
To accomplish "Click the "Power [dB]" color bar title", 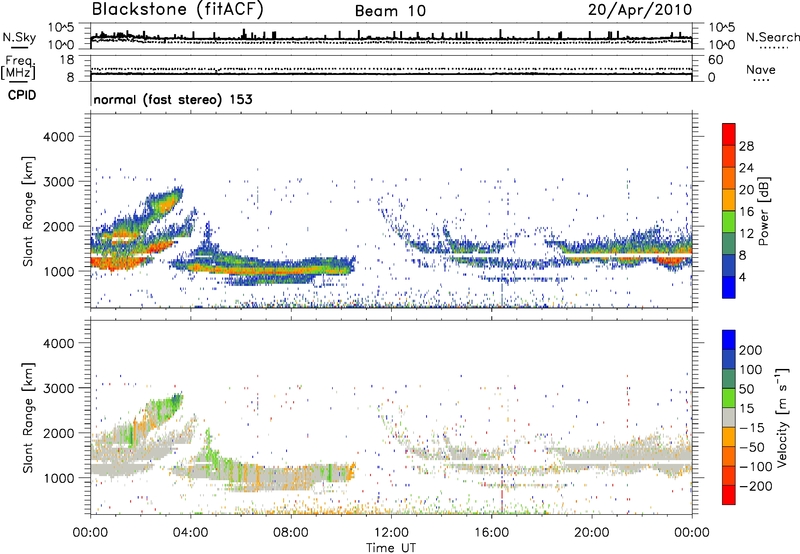I will (763, 211).
